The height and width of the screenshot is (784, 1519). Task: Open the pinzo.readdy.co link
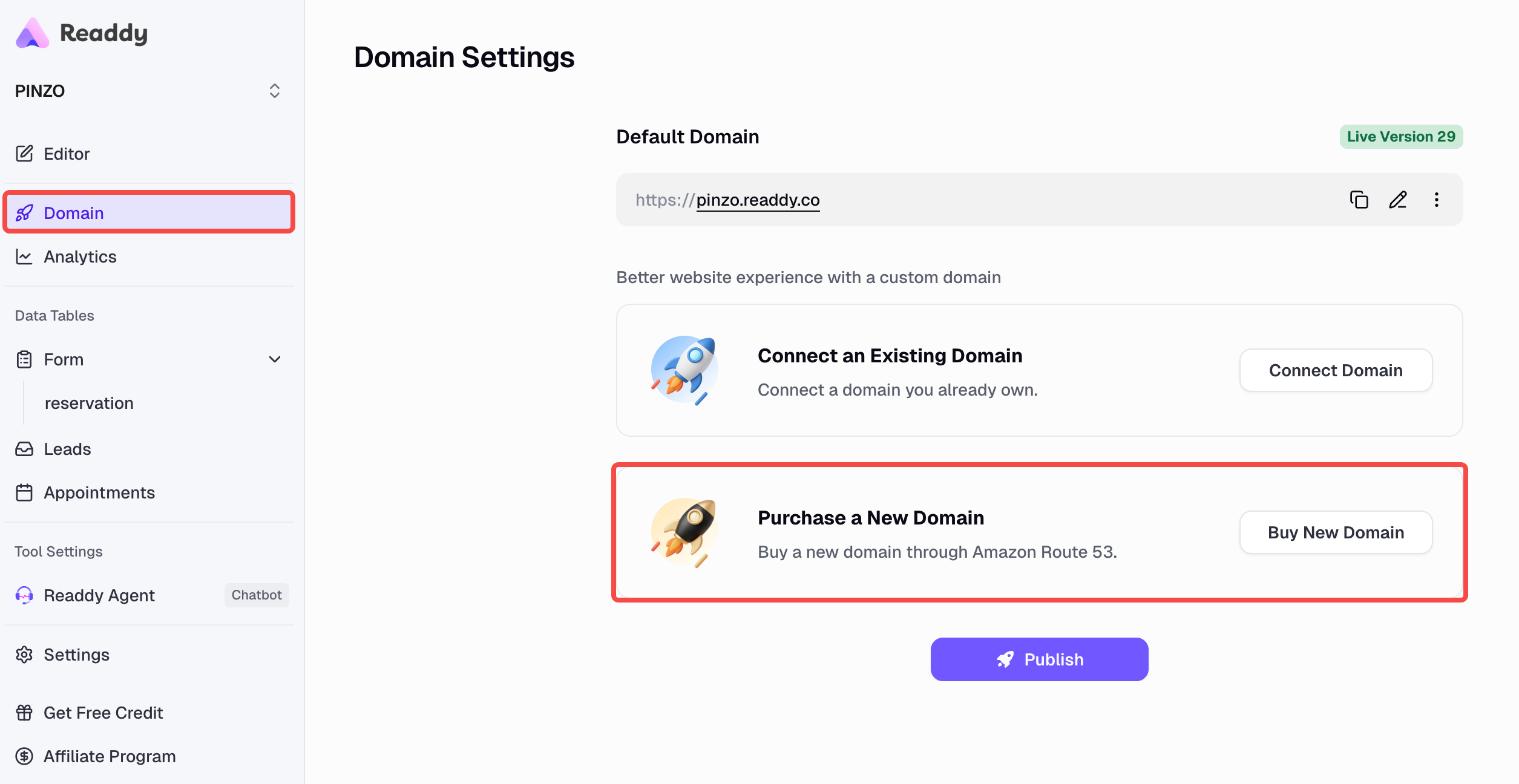758,200
